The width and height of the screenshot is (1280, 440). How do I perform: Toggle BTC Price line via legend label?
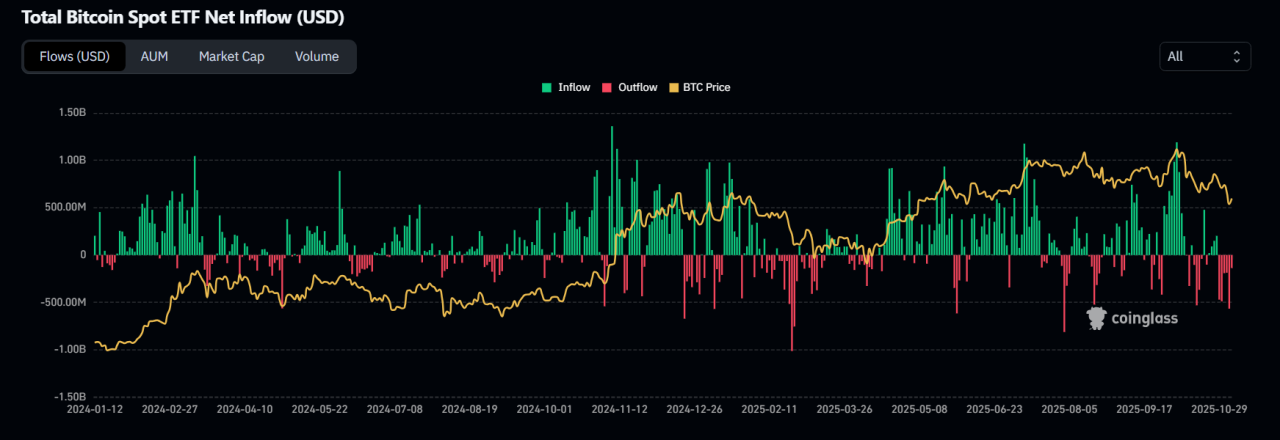(x=706, y=88)
